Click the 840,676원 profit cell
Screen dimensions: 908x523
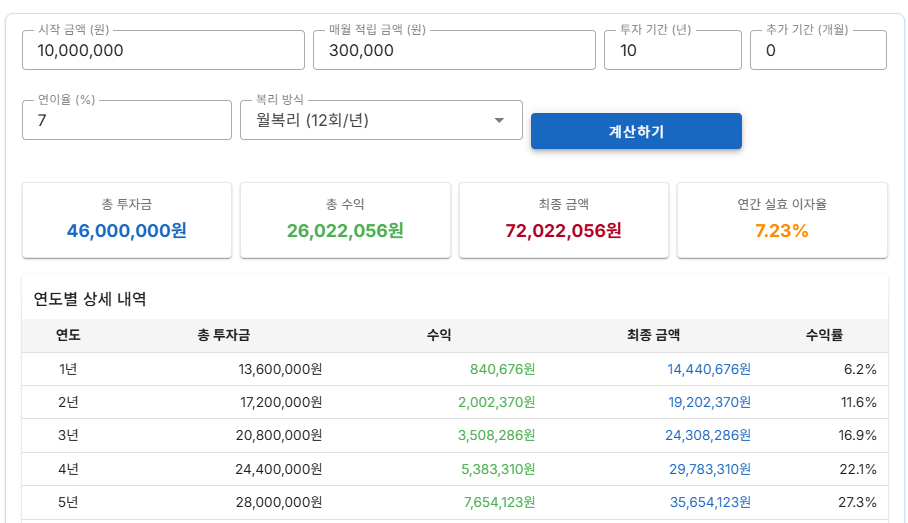click(x=503, y=369)
